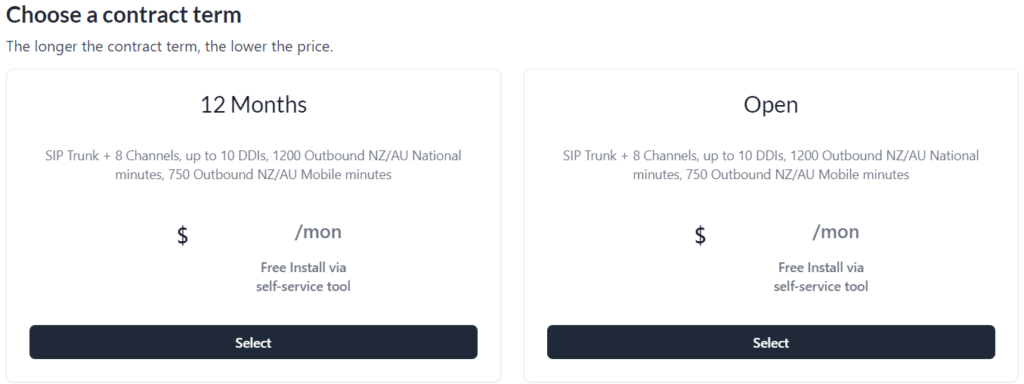Click Select button for 12 Months plan

[253, 342]
